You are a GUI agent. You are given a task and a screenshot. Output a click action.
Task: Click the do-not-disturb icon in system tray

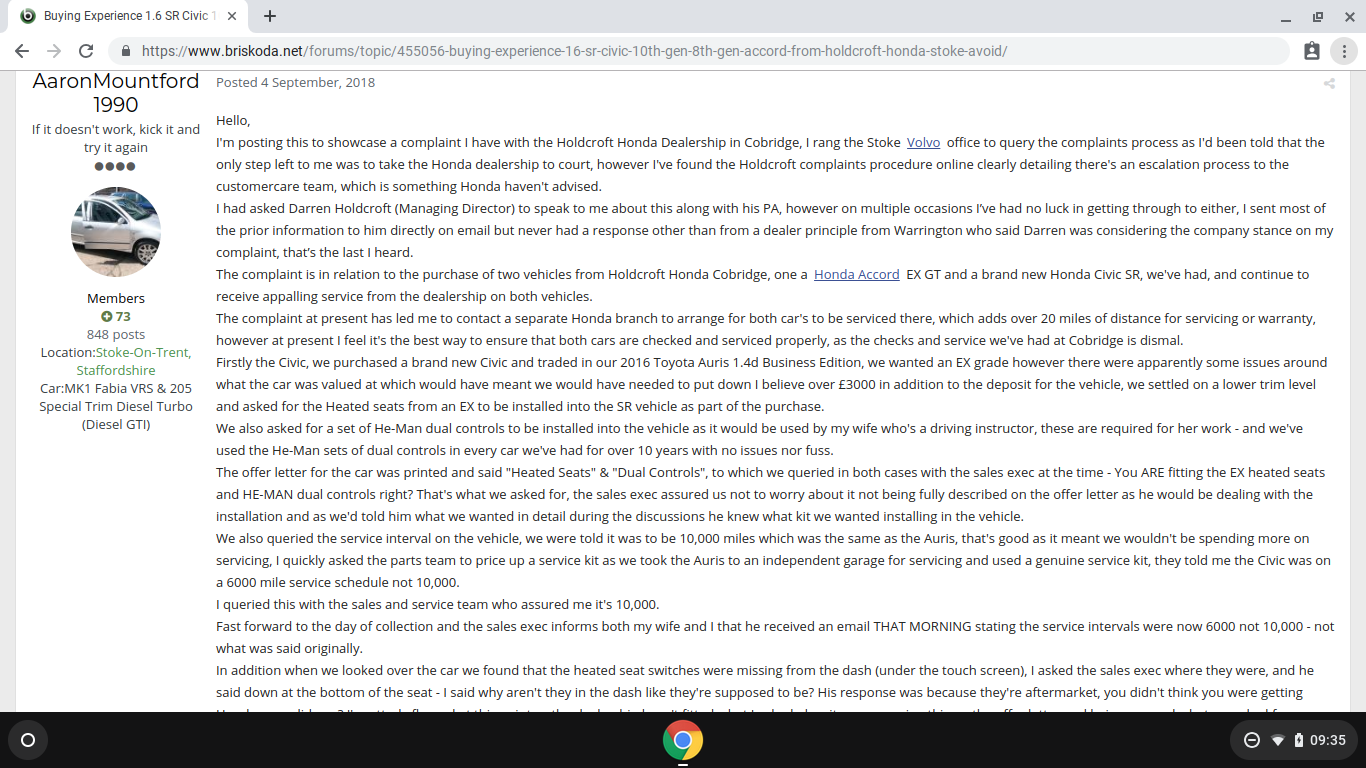(x=1251, y=740)
